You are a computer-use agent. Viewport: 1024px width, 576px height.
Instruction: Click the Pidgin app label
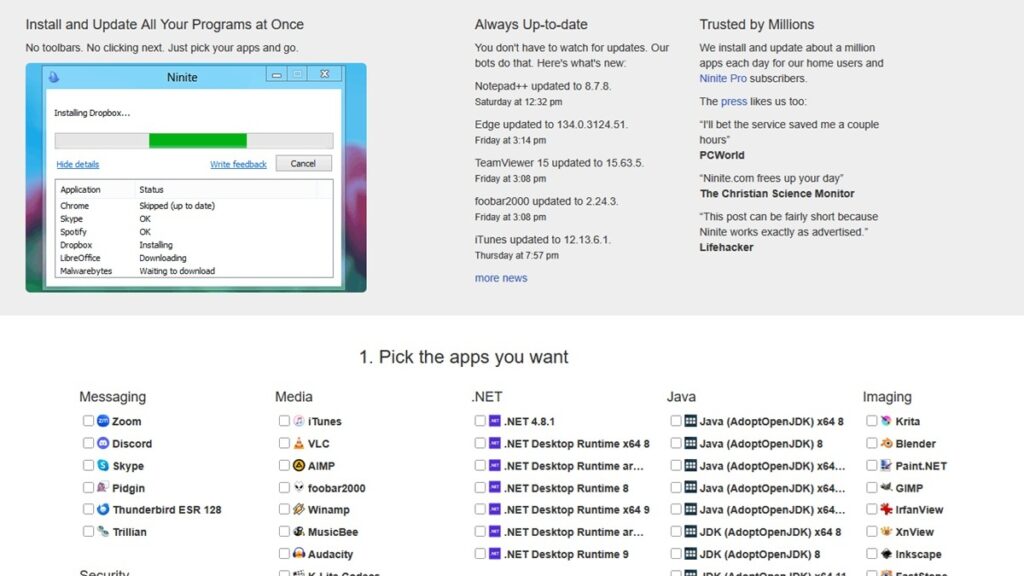coord(129,488)
